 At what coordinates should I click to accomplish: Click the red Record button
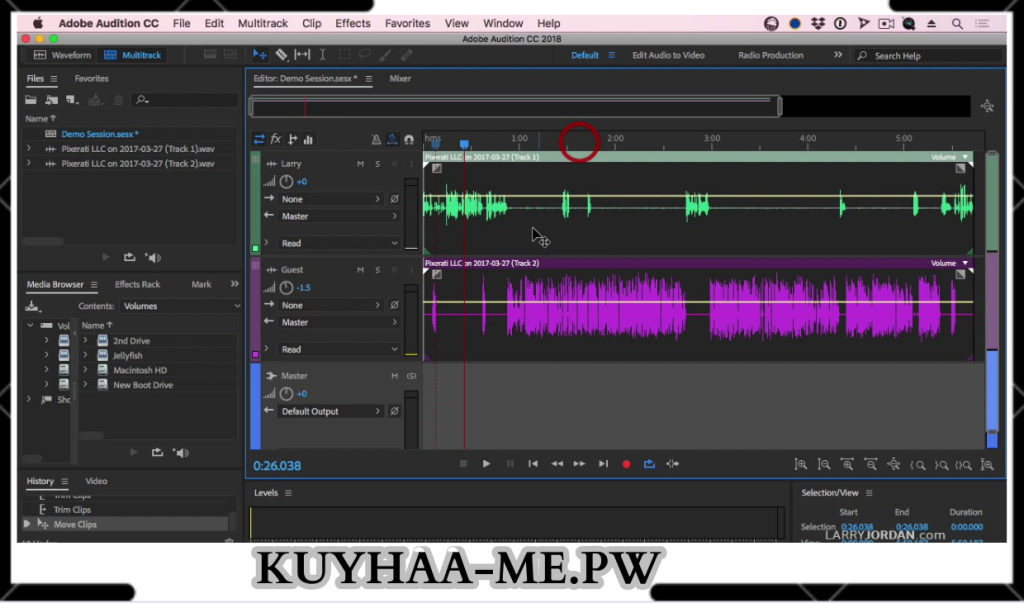coord(626,464)
